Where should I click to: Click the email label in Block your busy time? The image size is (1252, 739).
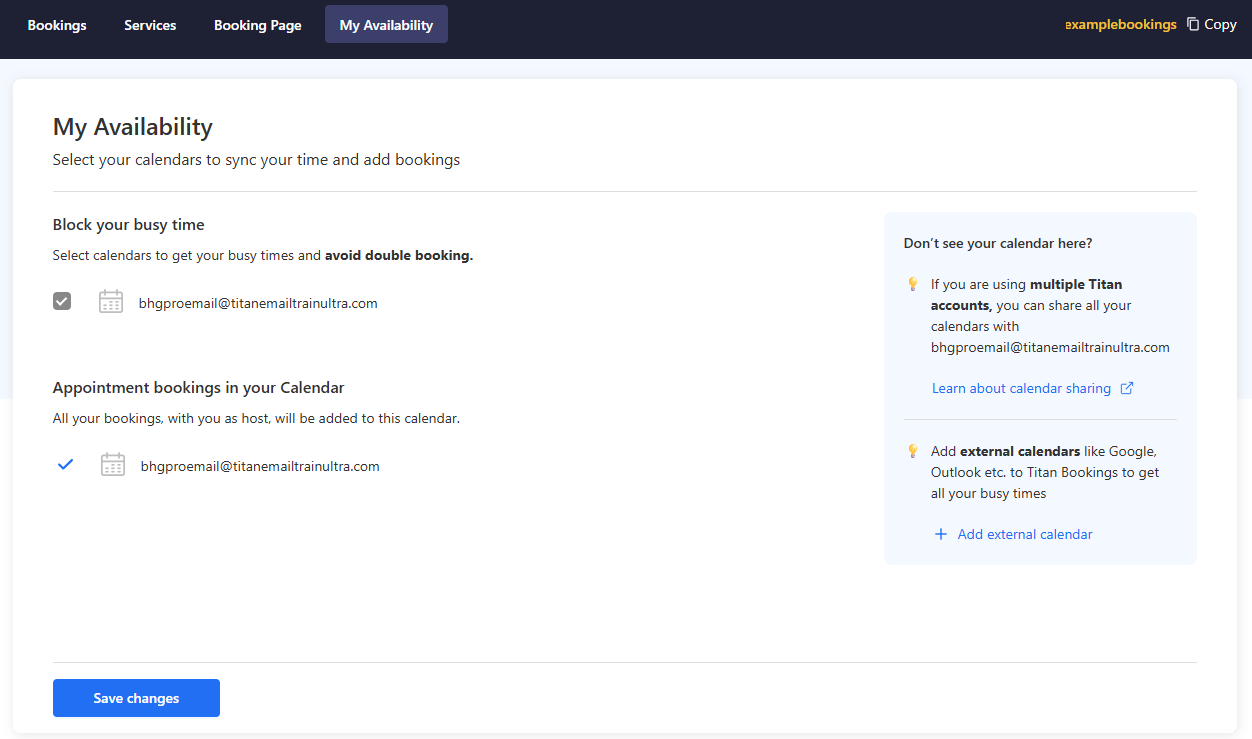pos(258,303)
